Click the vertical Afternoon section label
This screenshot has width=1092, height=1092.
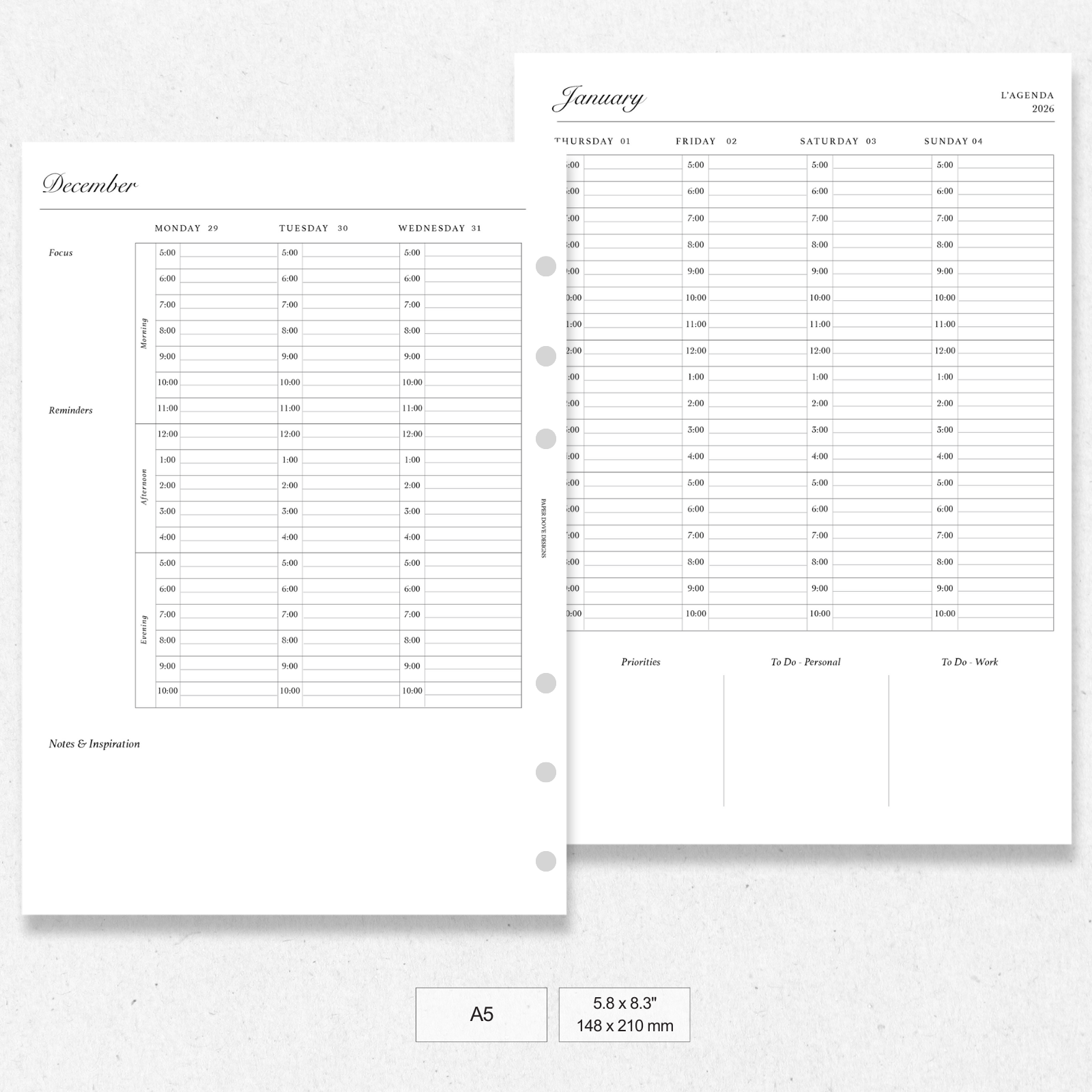pos(144,487)
